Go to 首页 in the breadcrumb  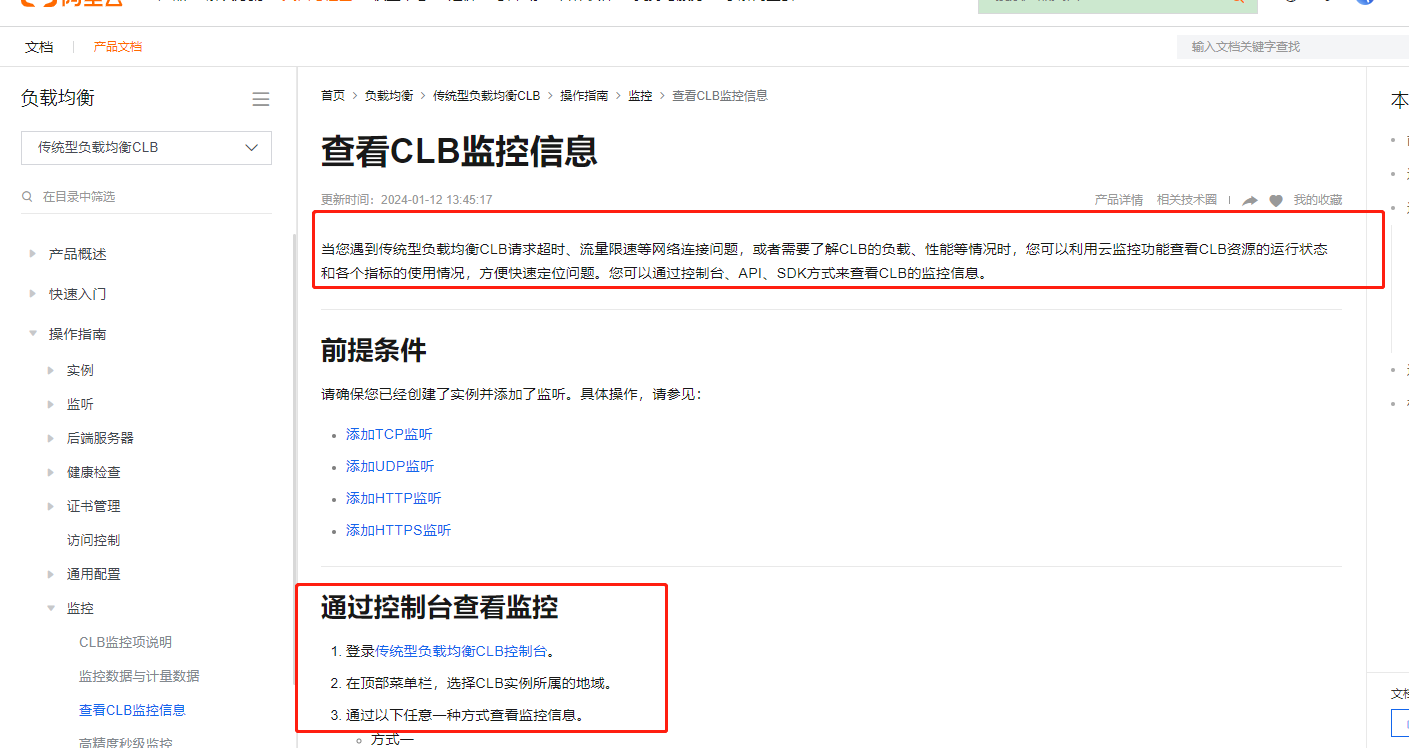click(x=333, y=96)
